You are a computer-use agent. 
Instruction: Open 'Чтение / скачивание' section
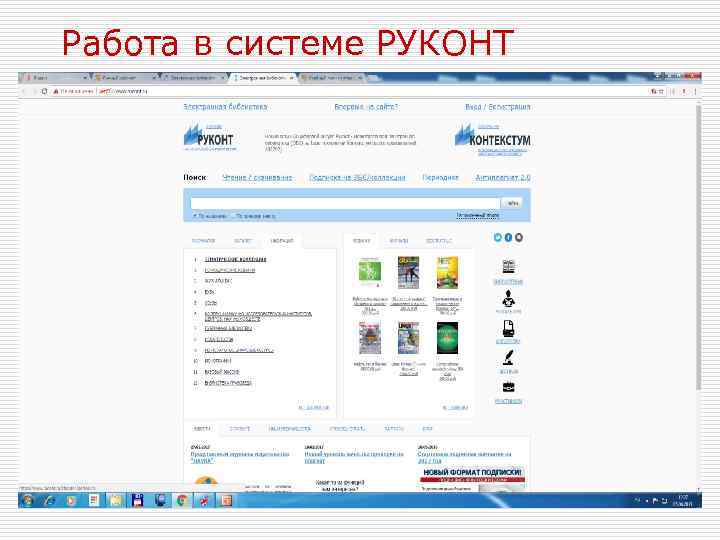point(257,177)
